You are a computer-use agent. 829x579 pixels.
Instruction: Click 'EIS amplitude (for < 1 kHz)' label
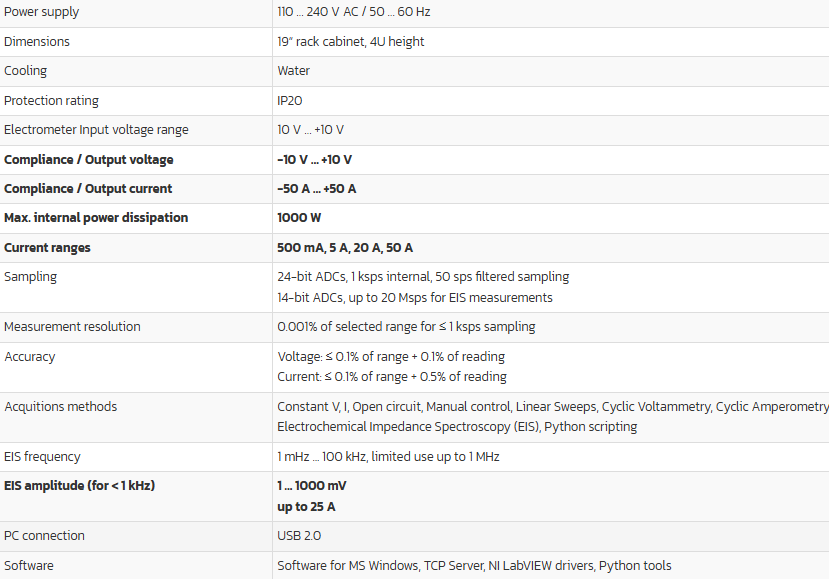click(x=79, y=485)
